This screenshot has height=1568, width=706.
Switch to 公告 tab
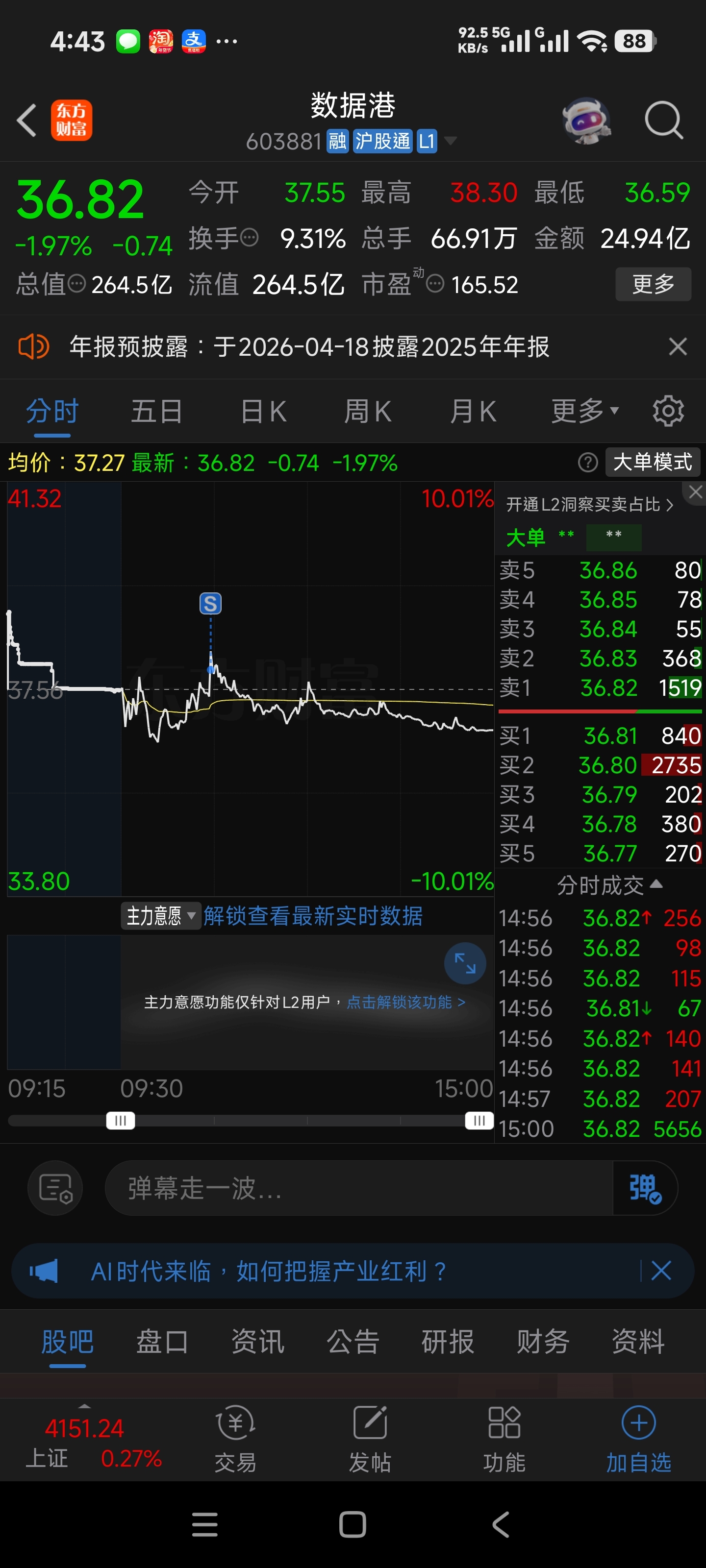(353, 1342)
